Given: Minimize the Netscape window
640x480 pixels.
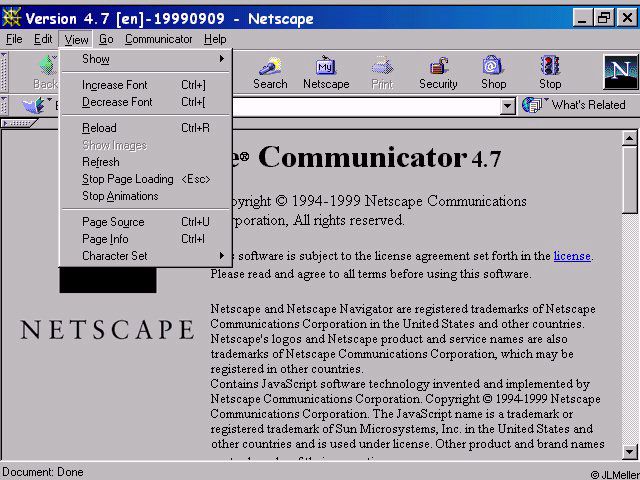Looking at the screenshot, I should 582,18.
